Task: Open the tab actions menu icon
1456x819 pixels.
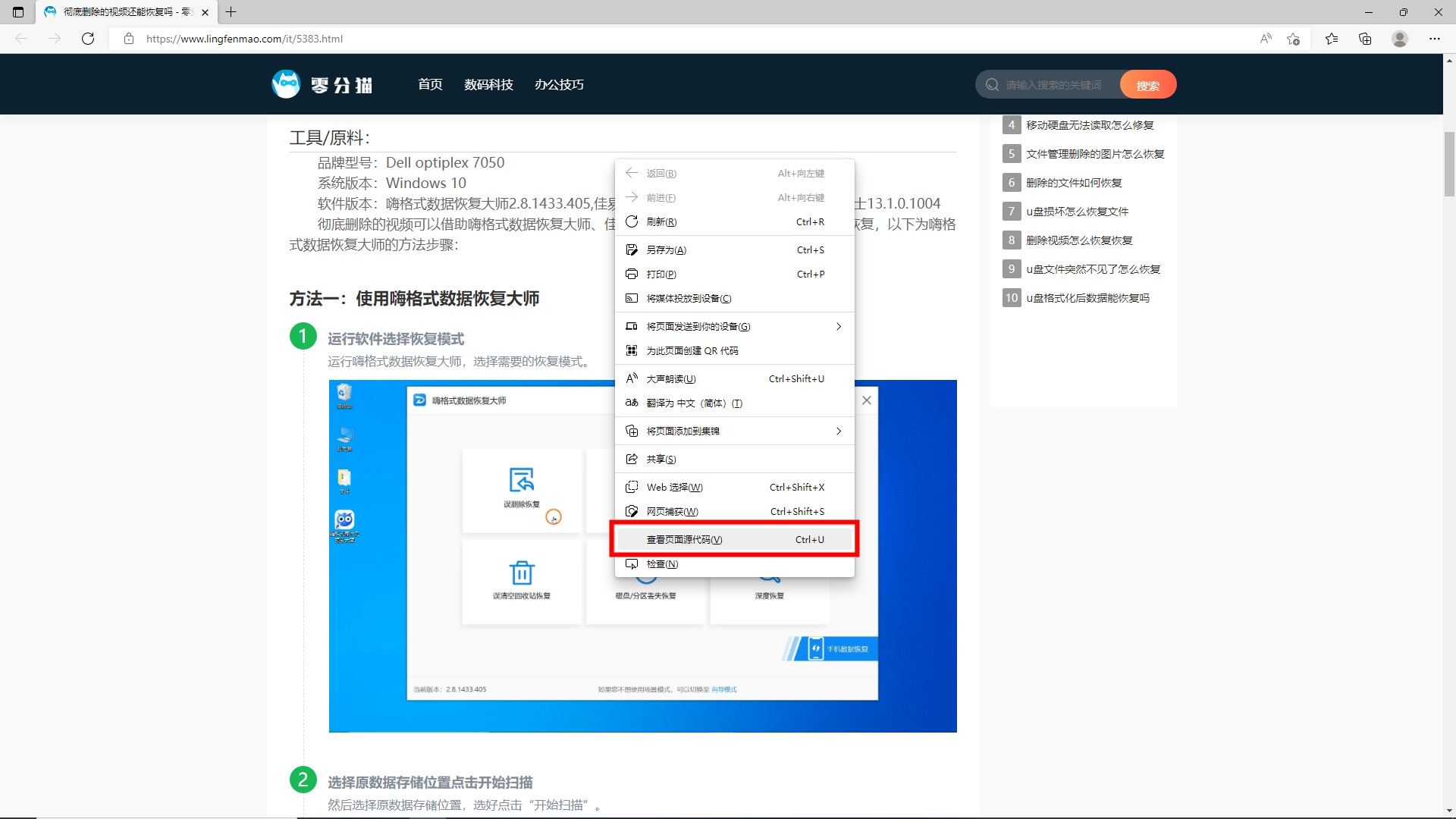Action: click(x=18, y=12)
